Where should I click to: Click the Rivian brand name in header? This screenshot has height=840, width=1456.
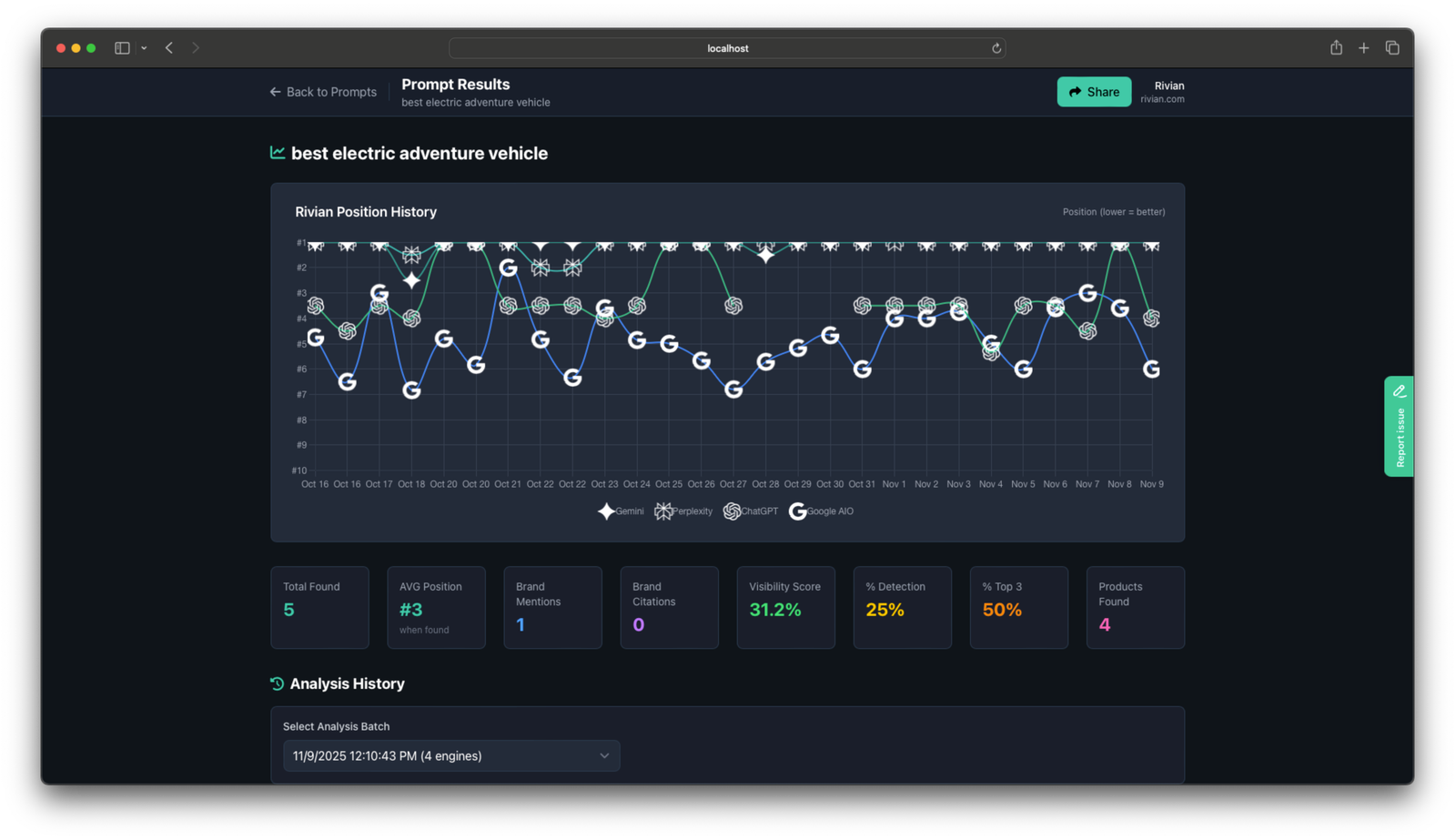[x=1168, y=86]
